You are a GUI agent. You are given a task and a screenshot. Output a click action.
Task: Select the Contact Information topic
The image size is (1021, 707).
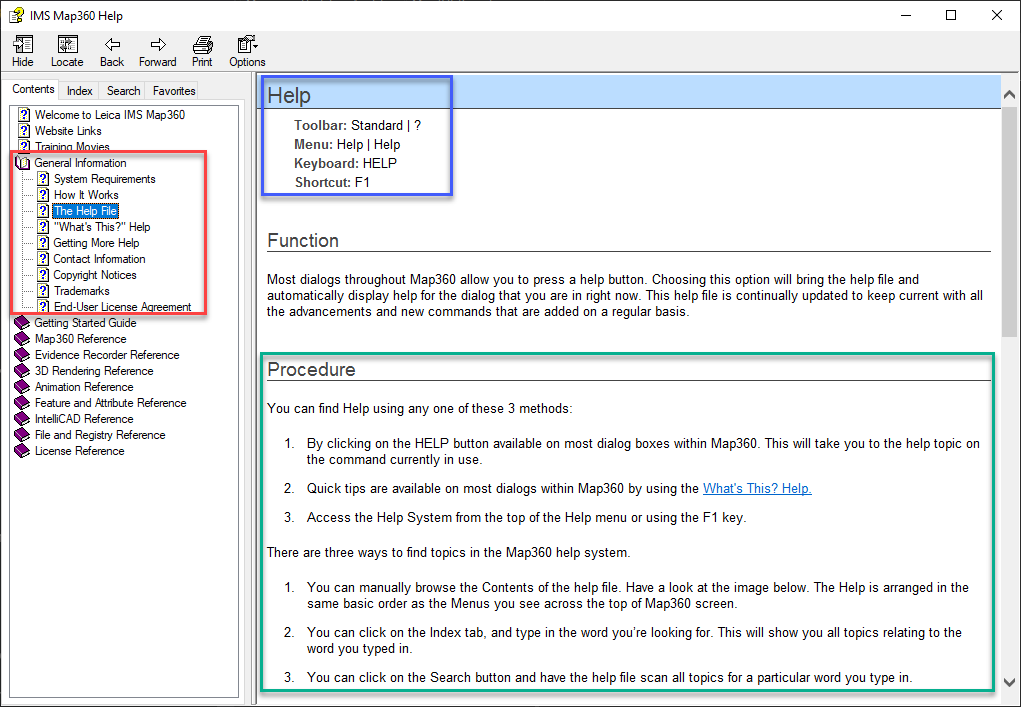pyautogui.click(x=99, y=259)
